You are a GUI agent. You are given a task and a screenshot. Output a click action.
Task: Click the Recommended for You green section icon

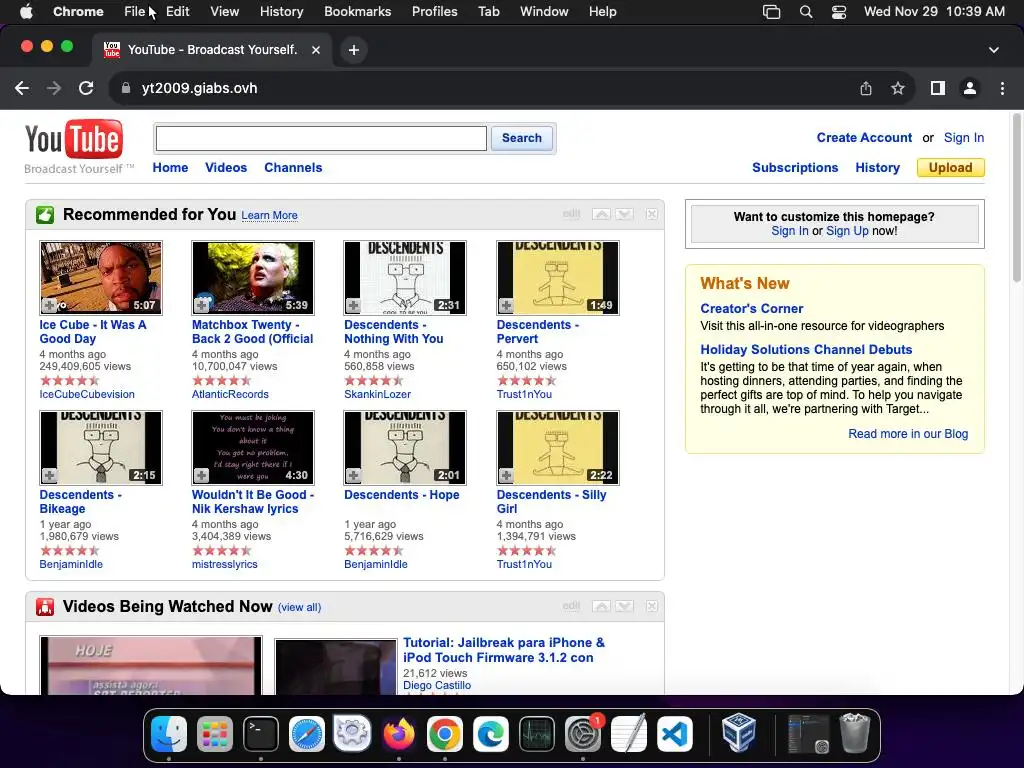pyautogui.click(x=45, y=215)
